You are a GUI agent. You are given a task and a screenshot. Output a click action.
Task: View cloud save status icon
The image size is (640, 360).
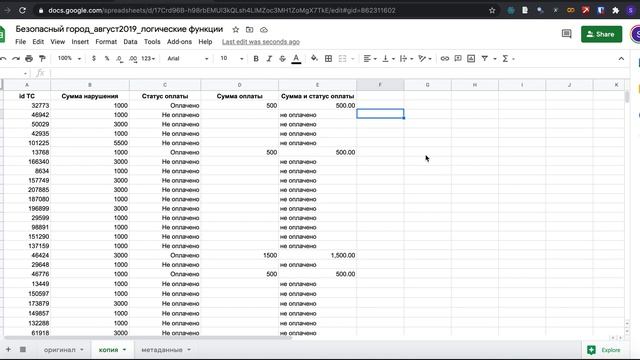pyautogui.click(x=264, y=30)
